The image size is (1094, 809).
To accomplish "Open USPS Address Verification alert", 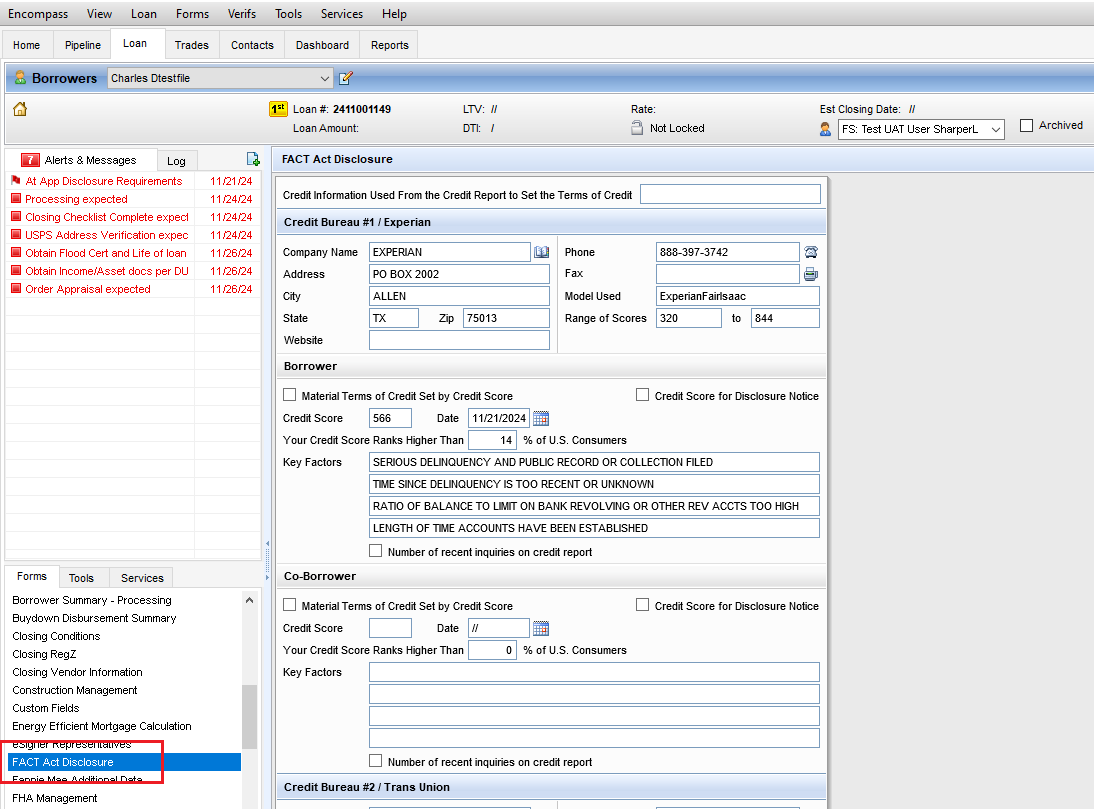I will tap(133, 235).
